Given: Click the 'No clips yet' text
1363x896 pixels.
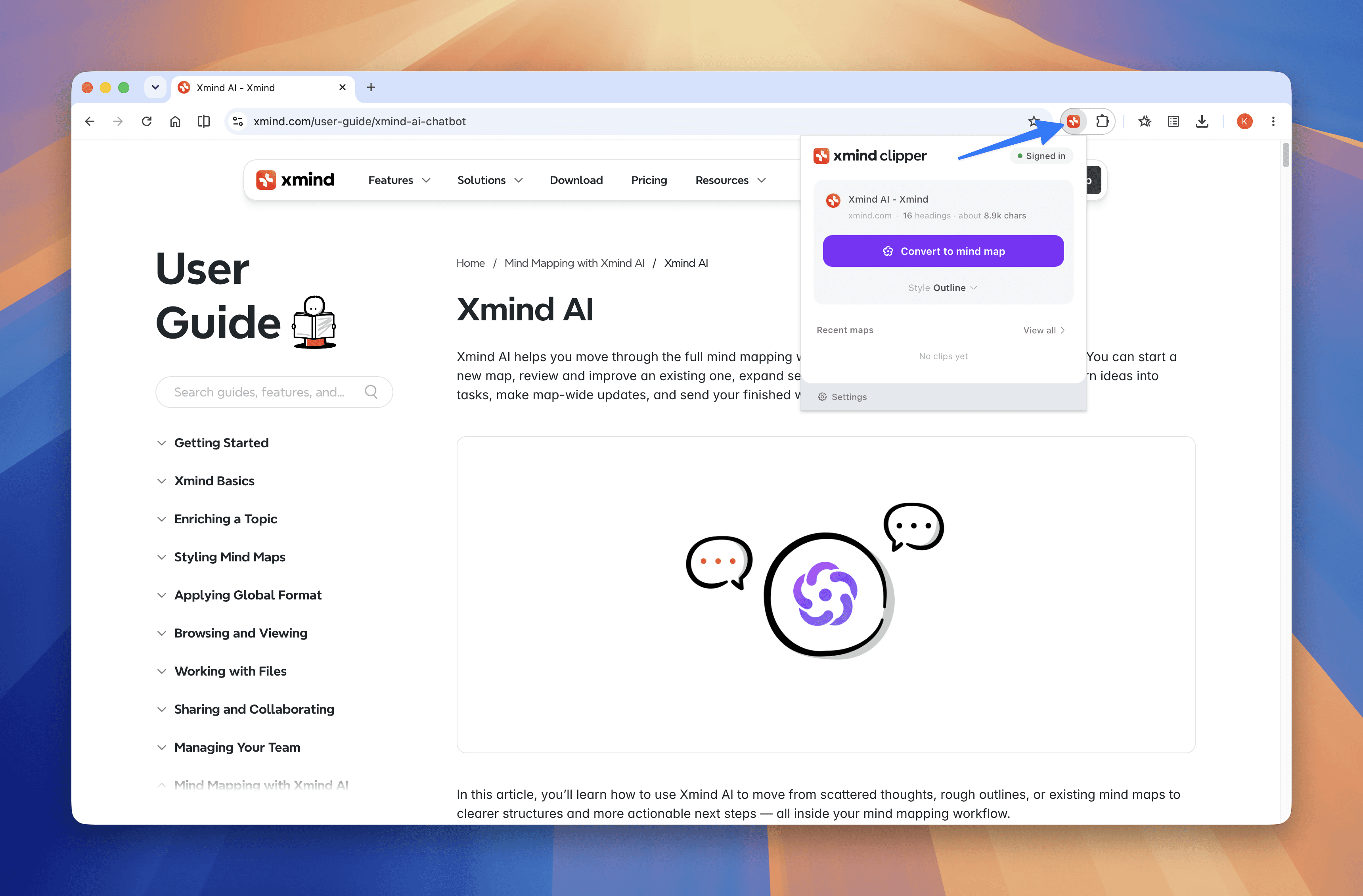Looking at the screenshot, I should coord(943,356).
